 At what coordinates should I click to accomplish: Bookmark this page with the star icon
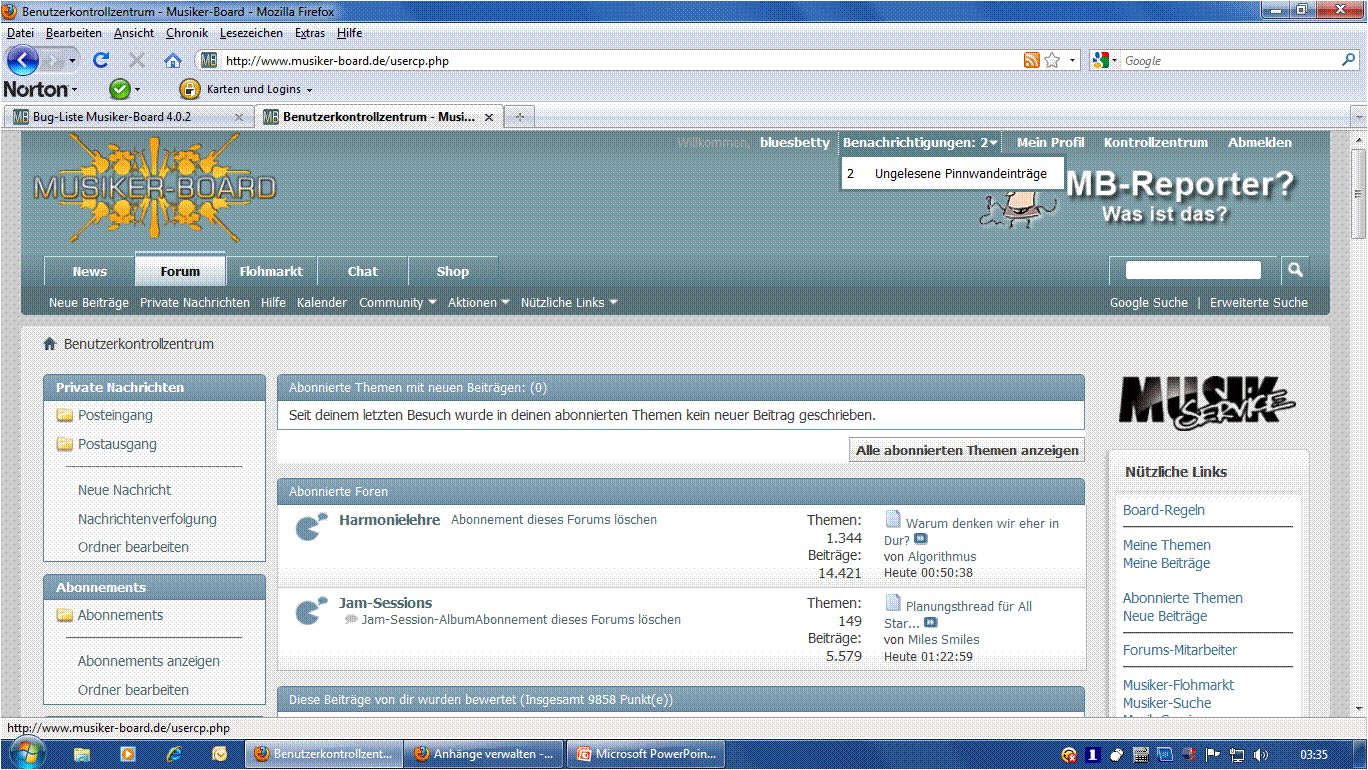tap(1052, 60)
